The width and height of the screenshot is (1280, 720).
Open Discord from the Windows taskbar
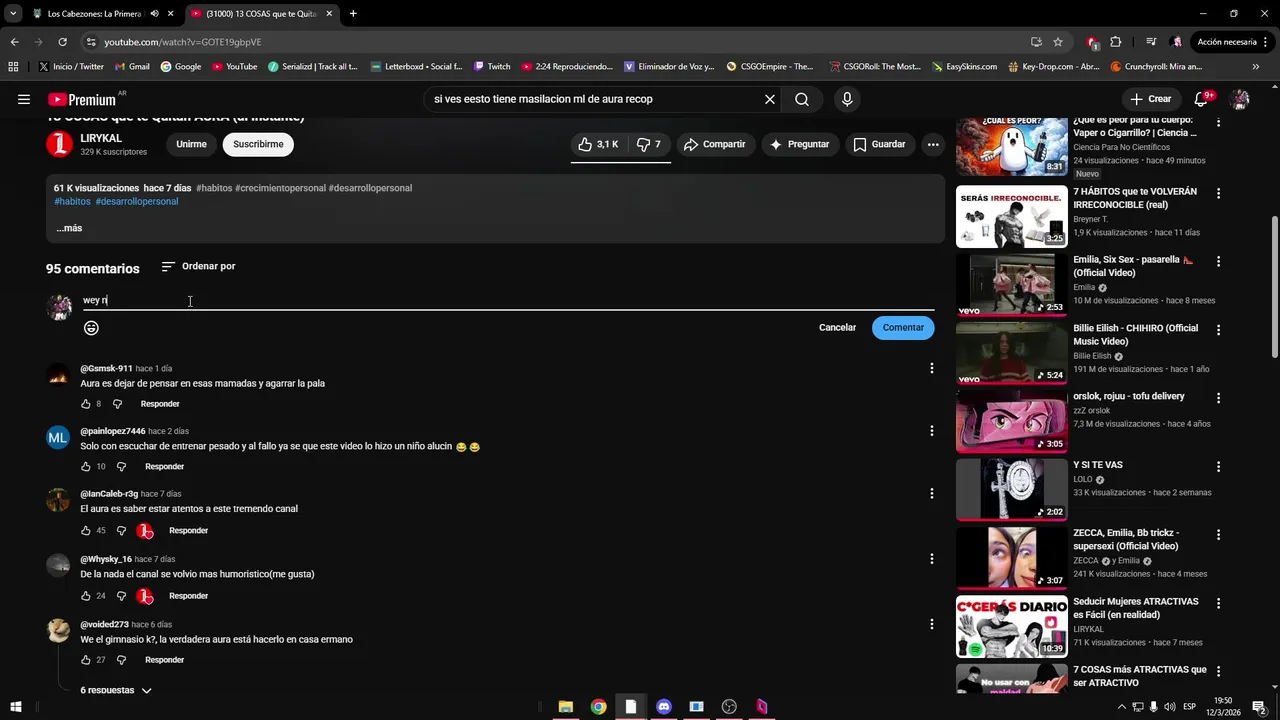coord(663,707)
